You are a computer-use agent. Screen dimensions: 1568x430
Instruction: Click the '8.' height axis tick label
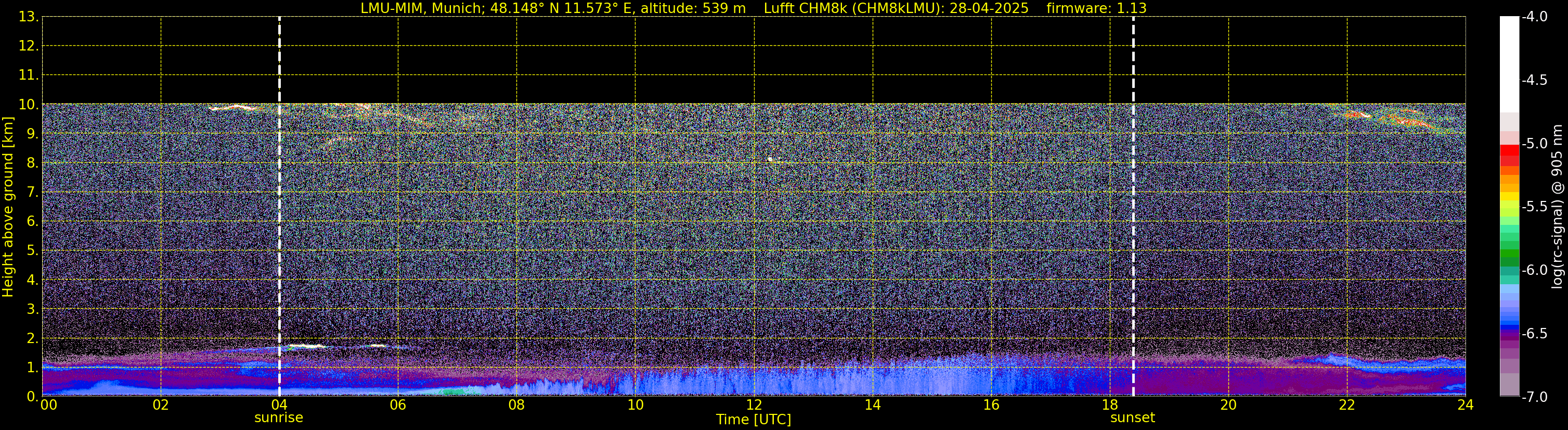coord(33,162)
